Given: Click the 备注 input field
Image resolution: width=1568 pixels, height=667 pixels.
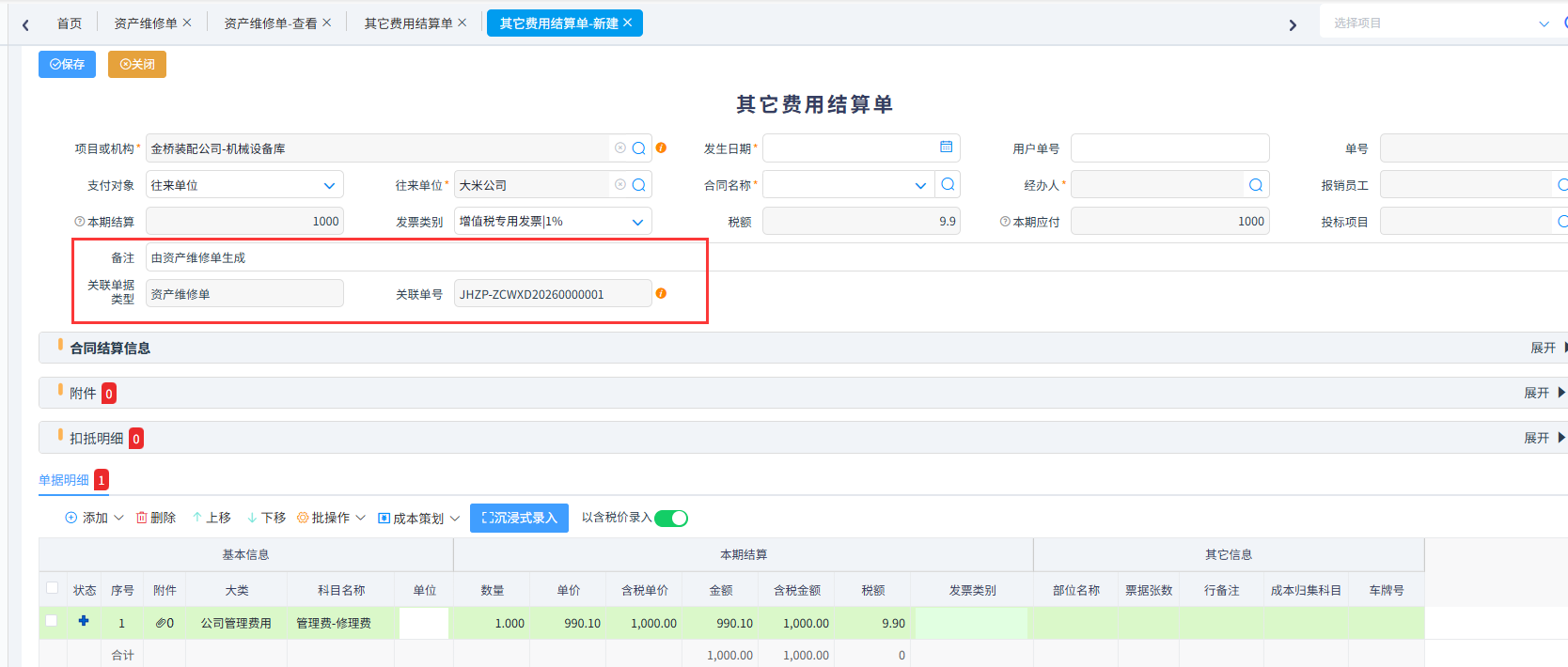Looking at the screenshot, I should [x=423, y=257].
